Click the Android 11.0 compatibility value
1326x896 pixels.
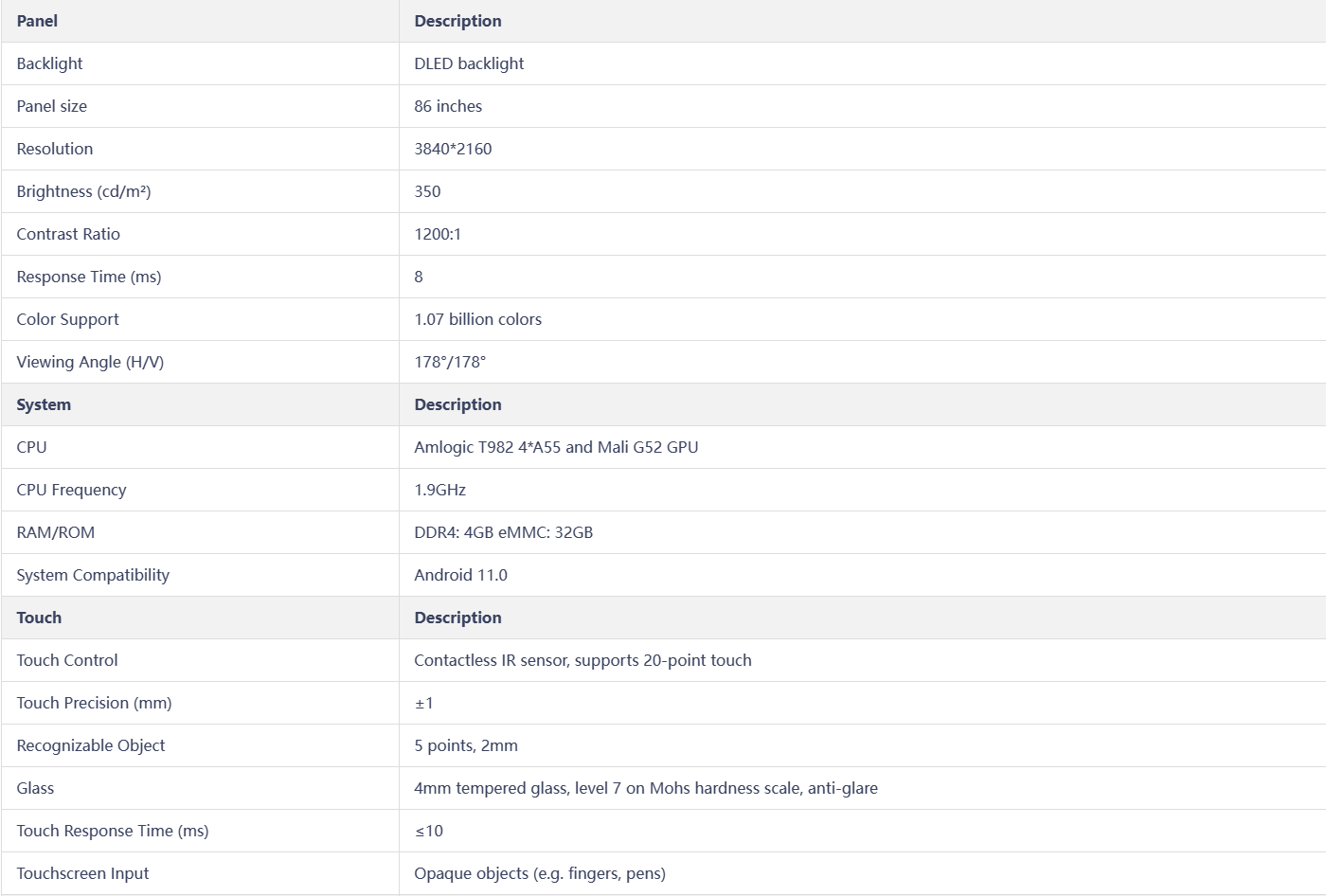tap(460, 575)
